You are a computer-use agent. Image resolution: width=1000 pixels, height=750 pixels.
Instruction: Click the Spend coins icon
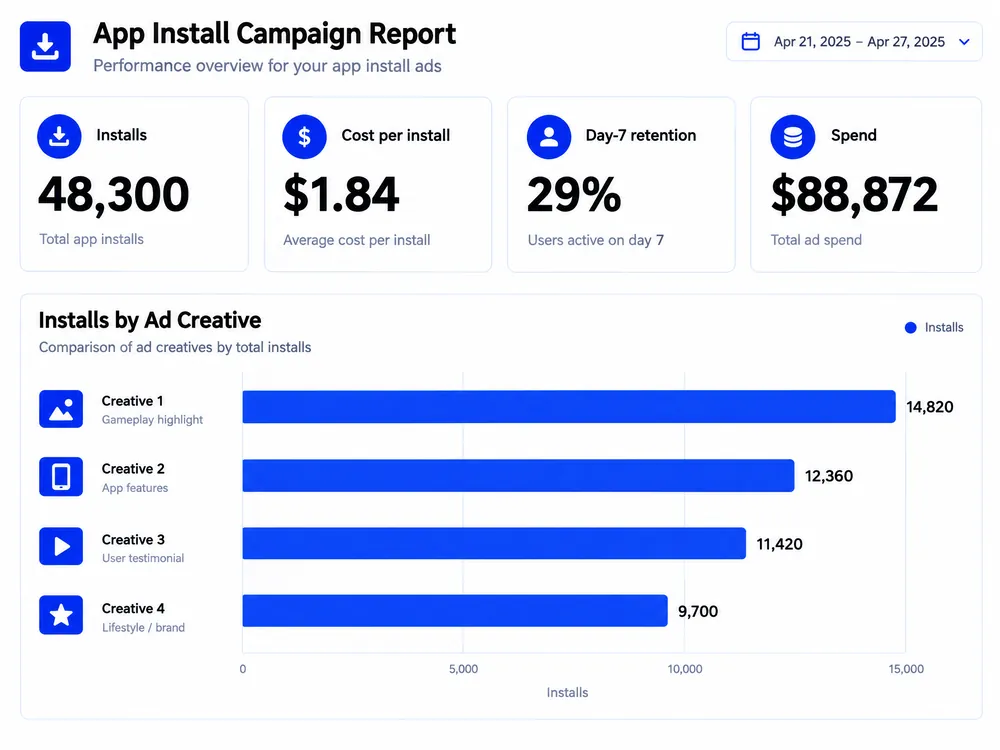(x=793, y=136)
